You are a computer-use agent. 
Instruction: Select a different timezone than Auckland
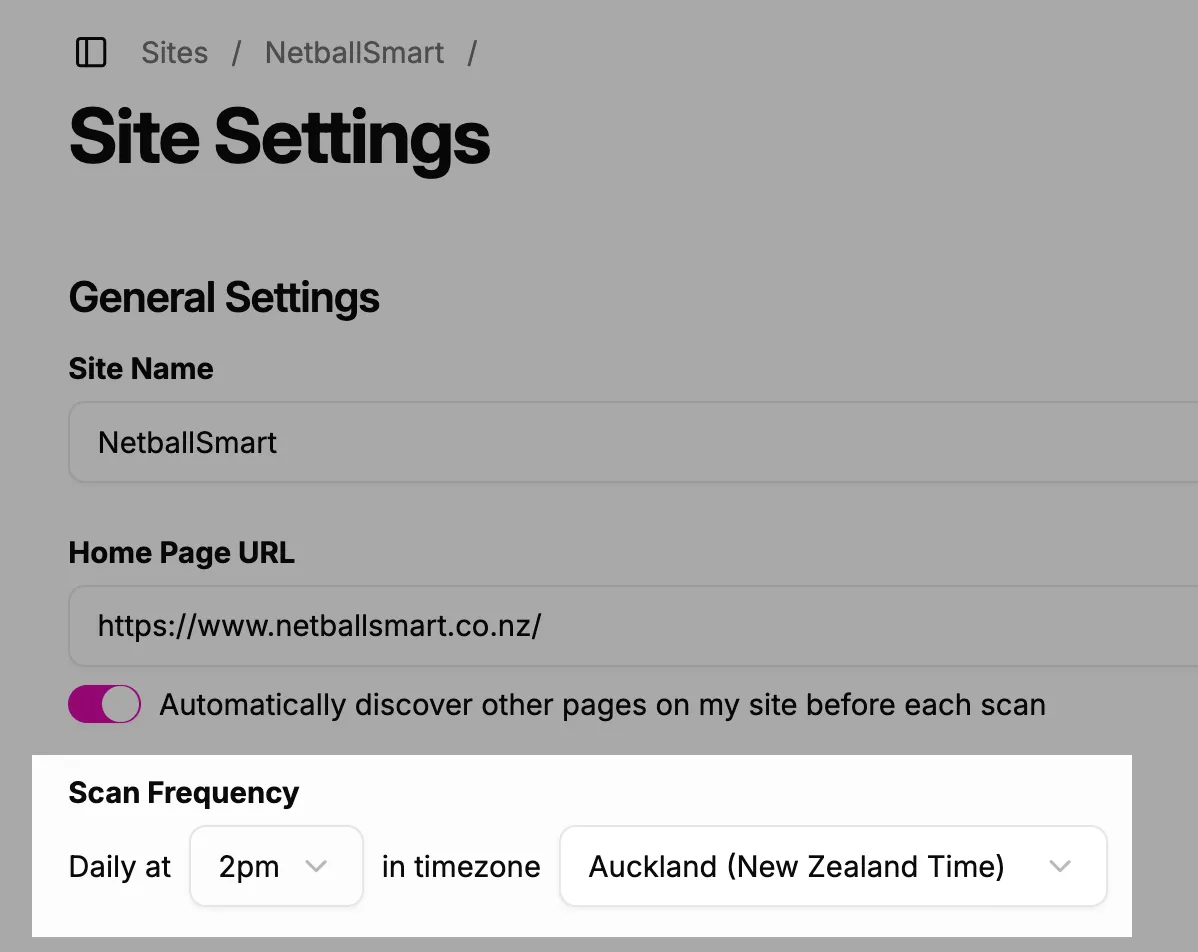click(833, 866)
